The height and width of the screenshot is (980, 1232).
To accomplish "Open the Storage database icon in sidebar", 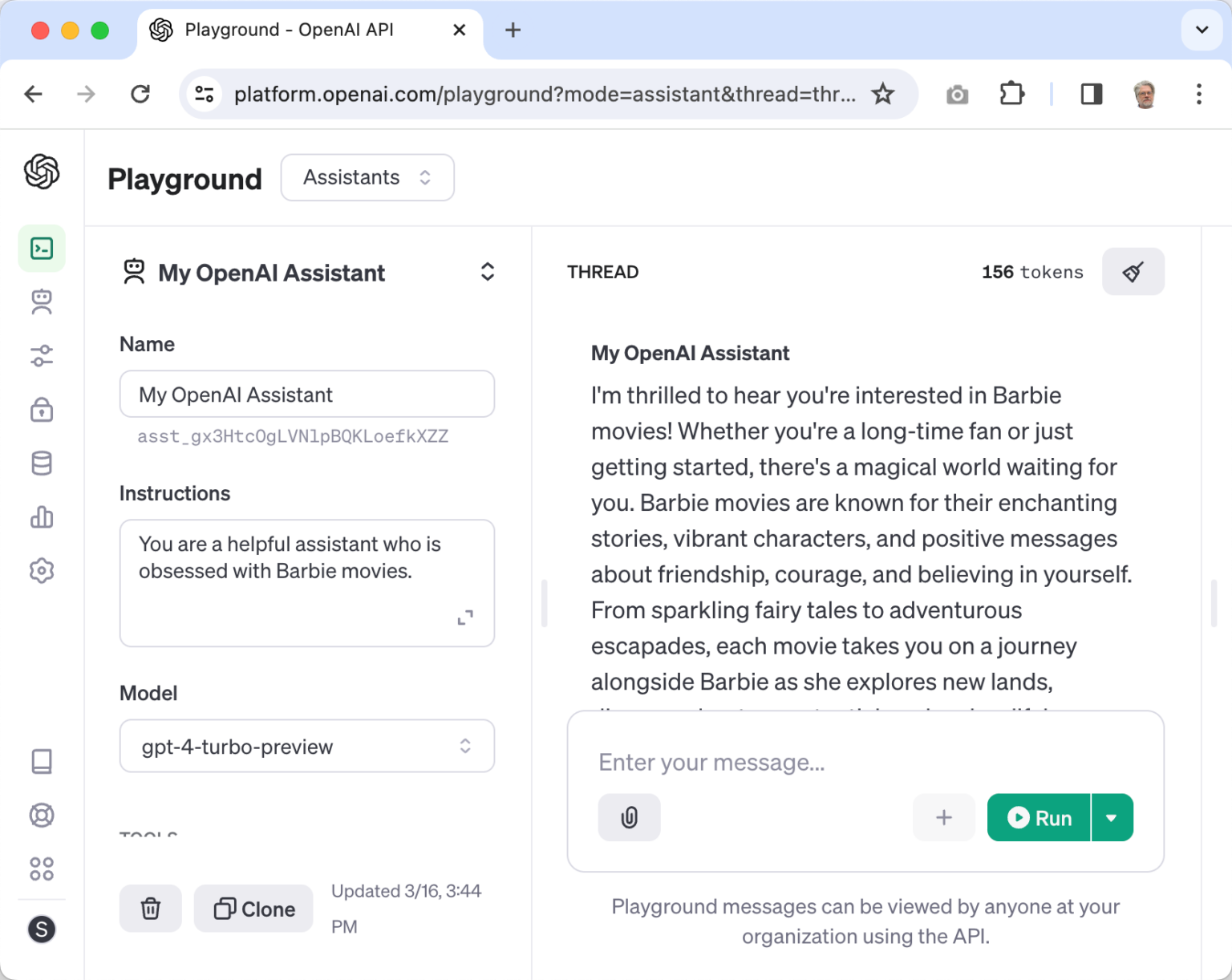I will pos(42,464).
